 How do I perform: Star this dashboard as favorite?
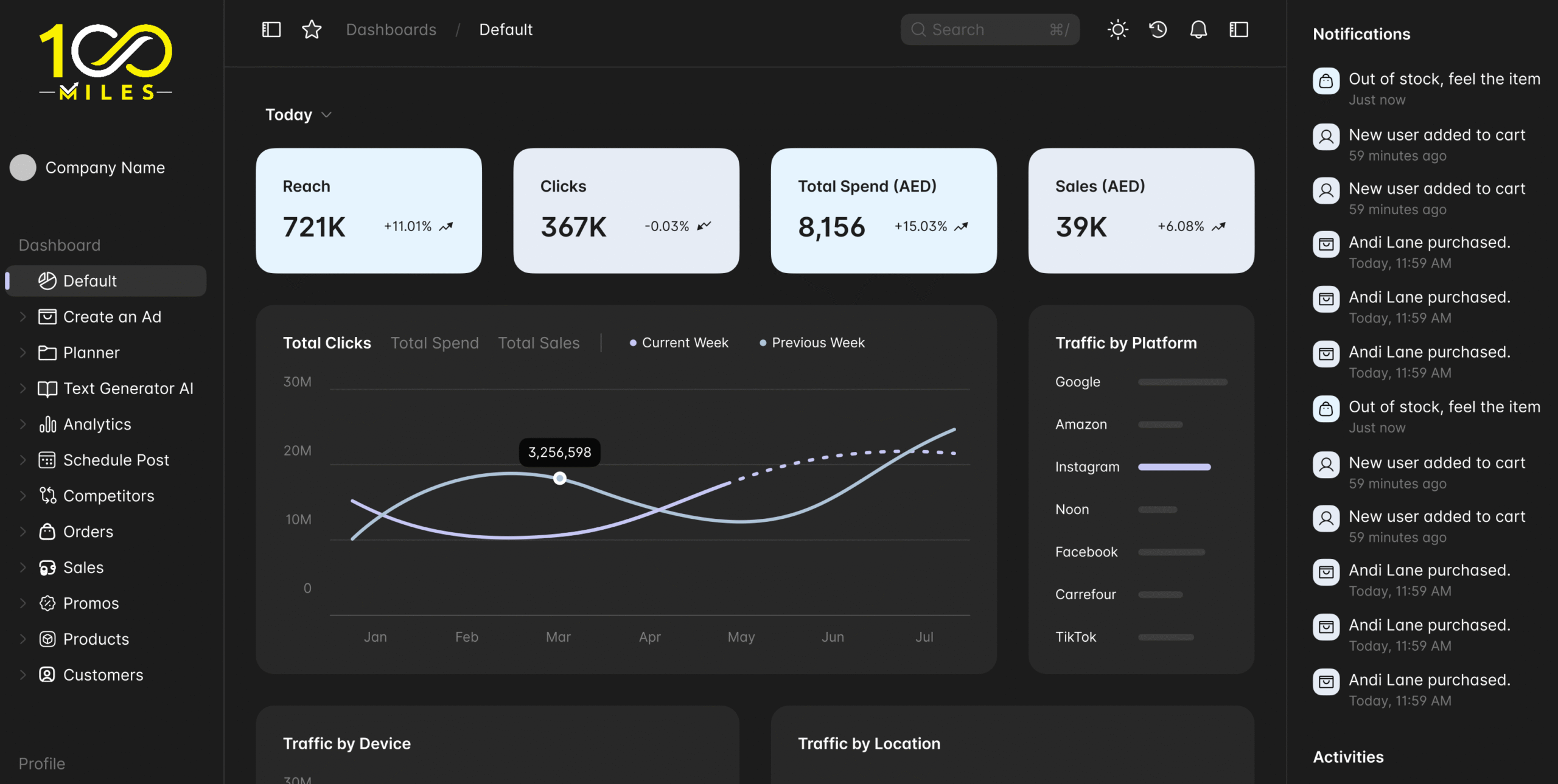312,29
